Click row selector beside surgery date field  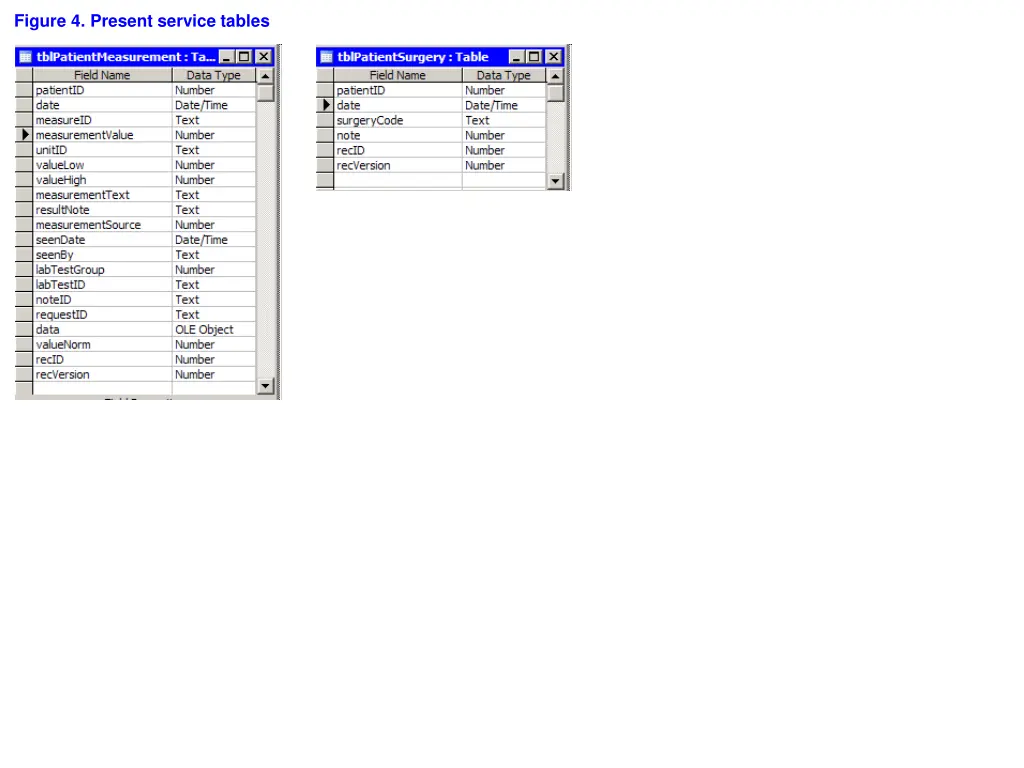click(x=325, y=105)
